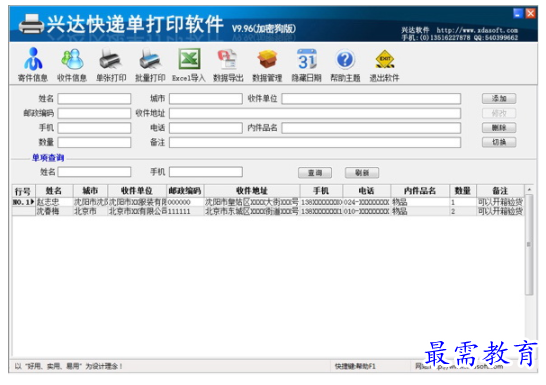Click the table scrollbar up arrow
This screenshot has width=546, height=385.
(x=529, y=189)
